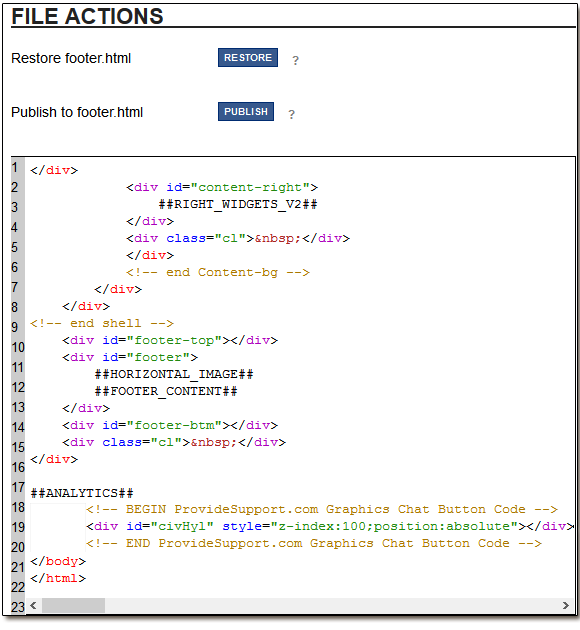
Task: Click the FILE ACTIONS heading
Action: click(87, 16)
